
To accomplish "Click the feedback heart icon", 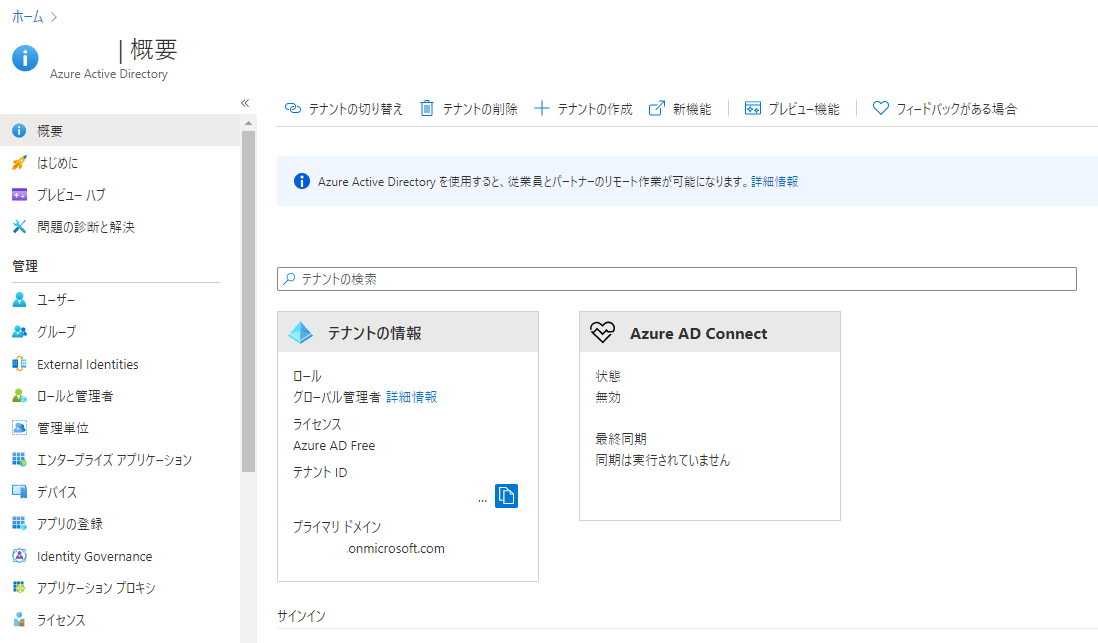I will coord(880,109).
